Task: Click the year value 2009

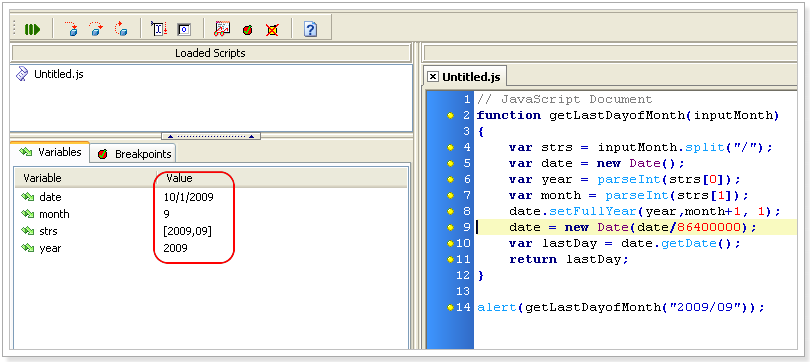Action: tap(175, 249)
